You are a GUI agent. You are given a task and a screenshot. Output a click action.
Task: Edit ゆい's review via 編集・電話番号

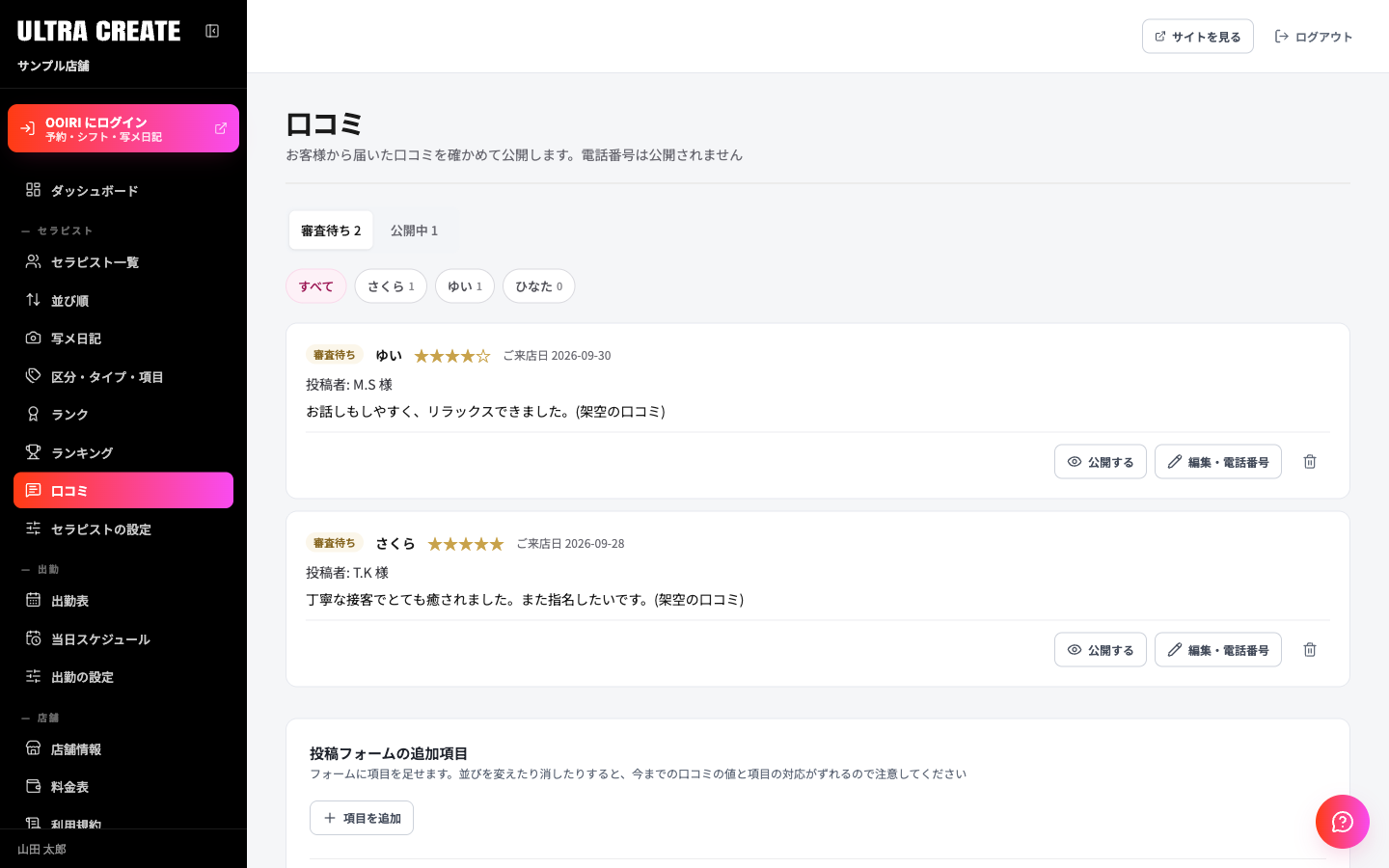click(x=1218, y=462)
